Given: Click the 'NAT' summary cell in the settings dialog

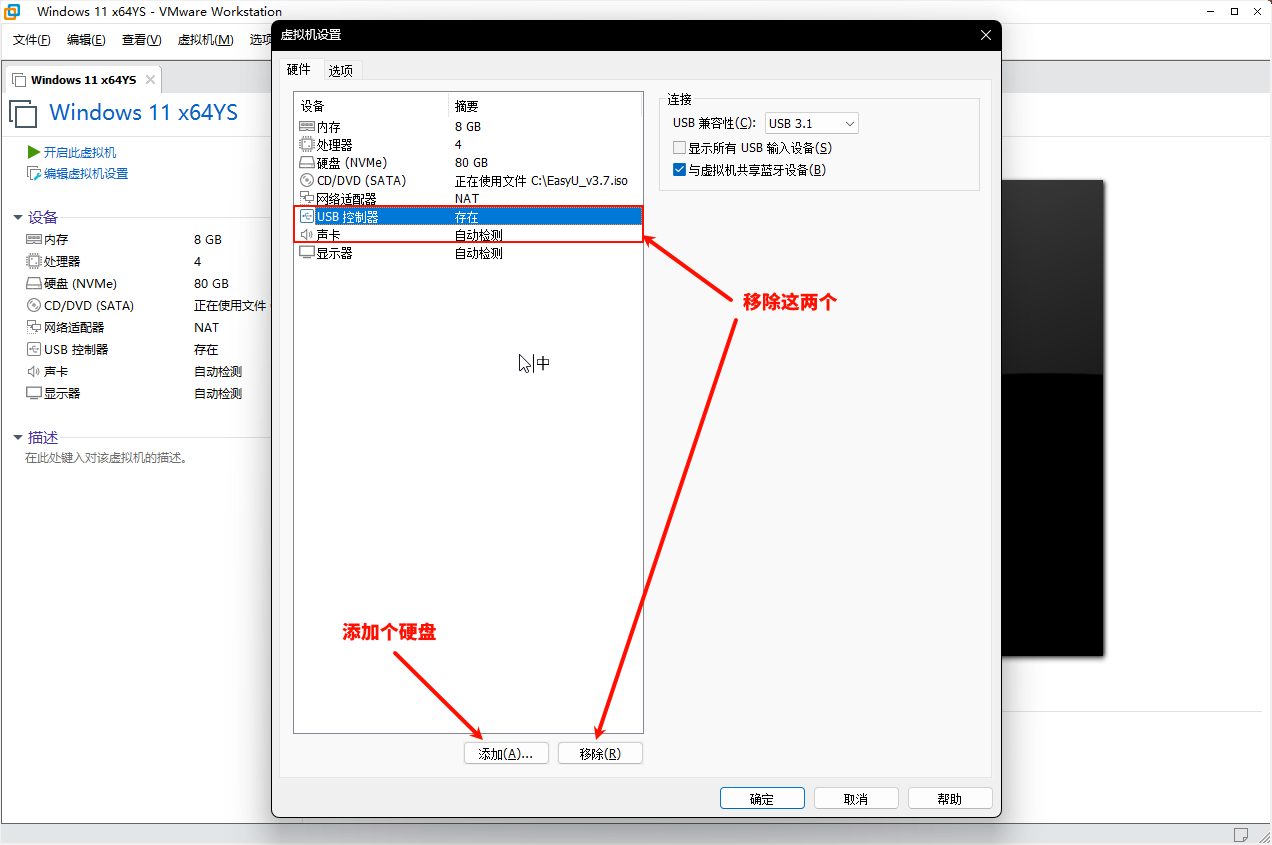Looking at the screenshot, I should pyautogui.click(x=467, y=199).
